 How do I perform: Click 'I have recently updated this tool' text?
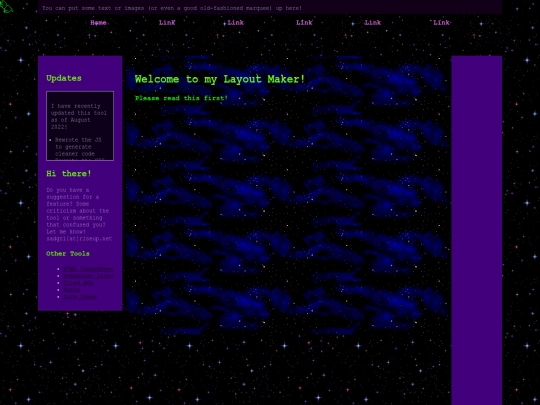(x=79, y=116)
